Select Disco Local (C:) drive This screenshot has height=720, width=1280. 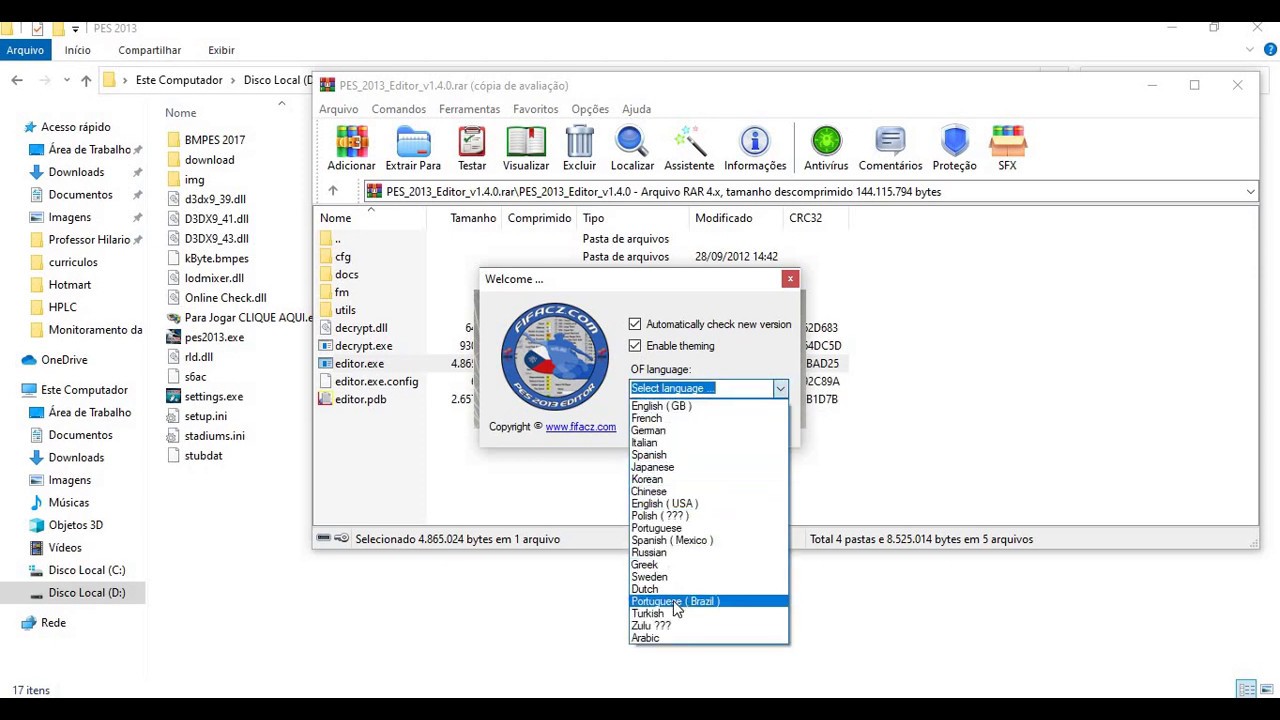point(87,570)
